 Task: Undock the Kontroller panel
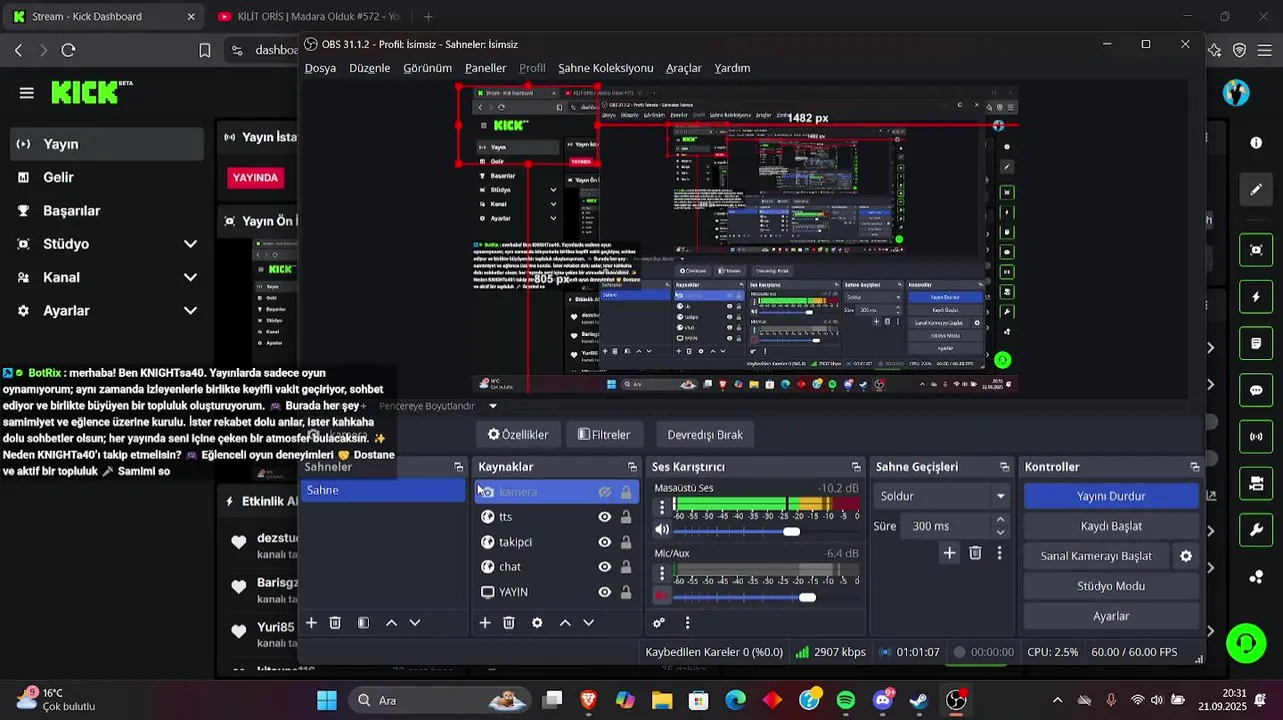pos(1194,467)
